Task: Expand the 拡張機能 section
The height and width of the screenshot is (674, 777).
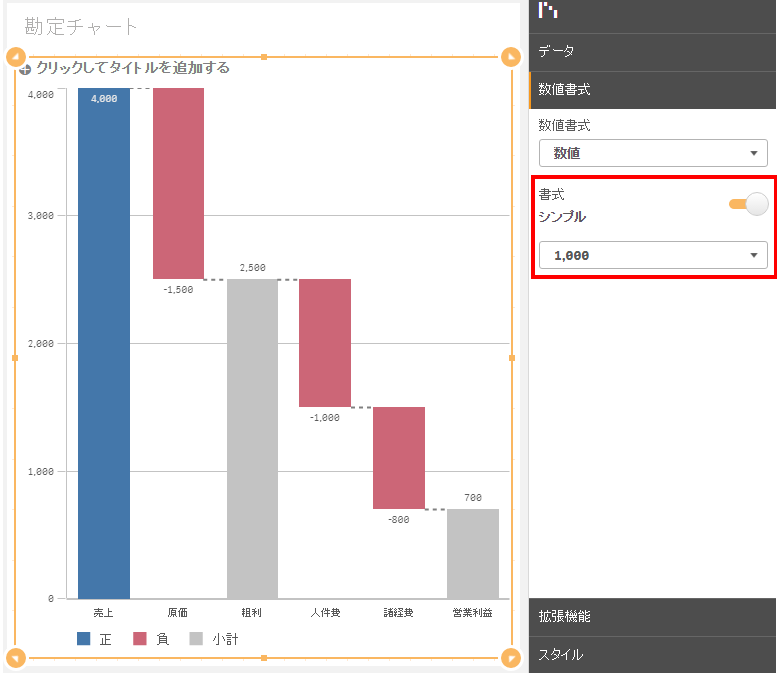Action: 652,617
